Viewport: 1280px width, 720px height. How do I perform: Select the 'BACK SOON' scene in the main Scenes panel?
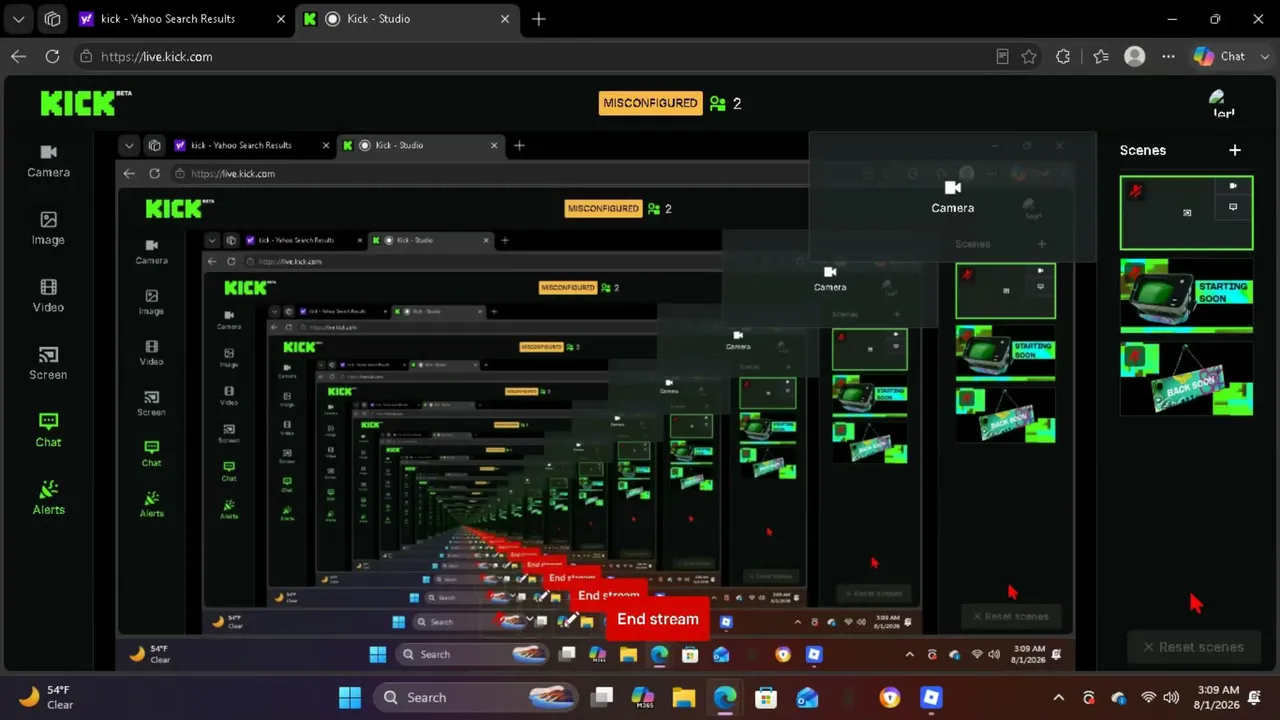point(1186,379)
